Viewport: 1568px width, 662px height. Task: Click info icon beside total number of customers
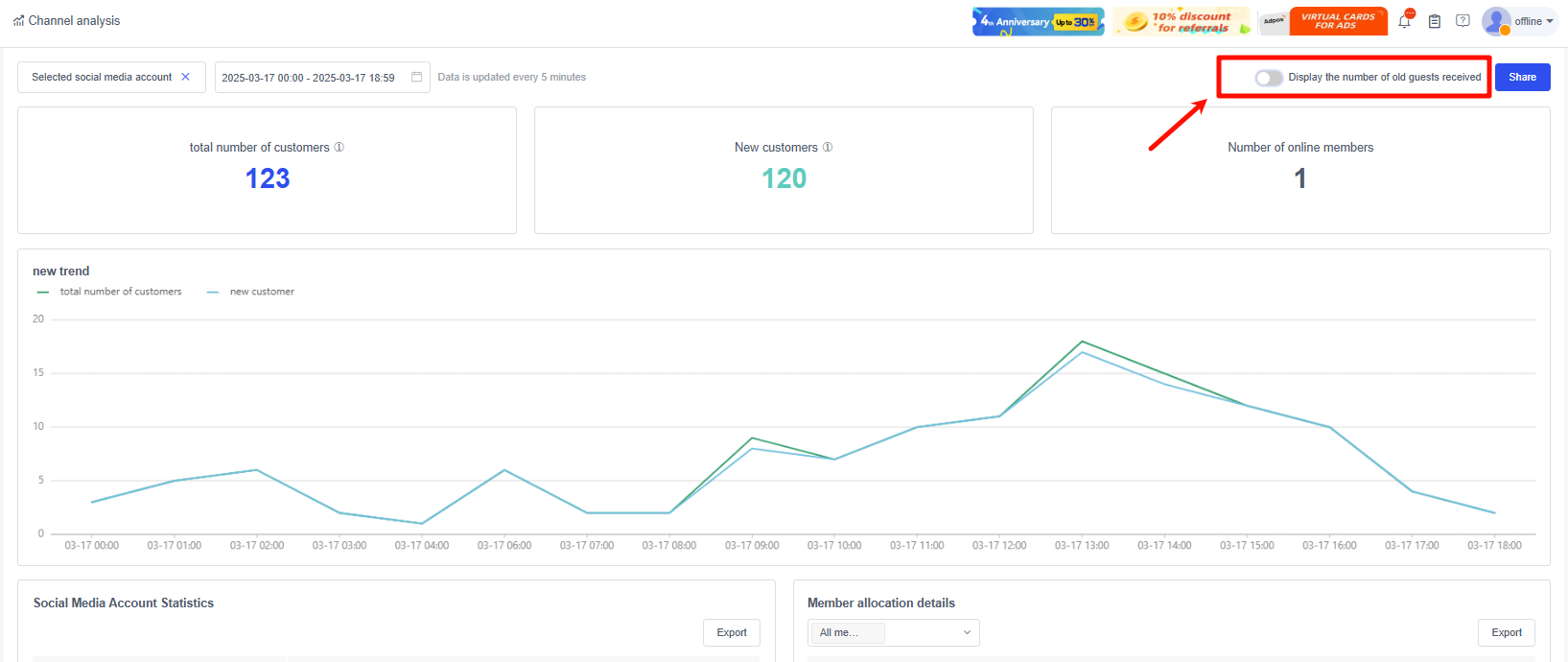[339, 148]
